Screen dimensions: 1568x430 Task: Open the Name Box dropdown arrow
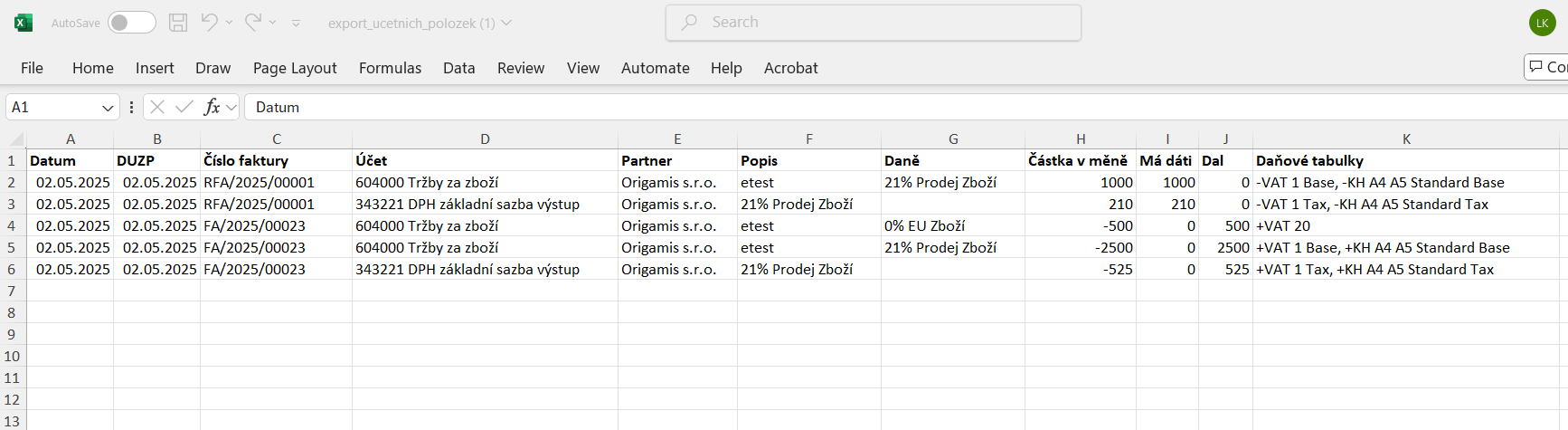tap(108, 108)
